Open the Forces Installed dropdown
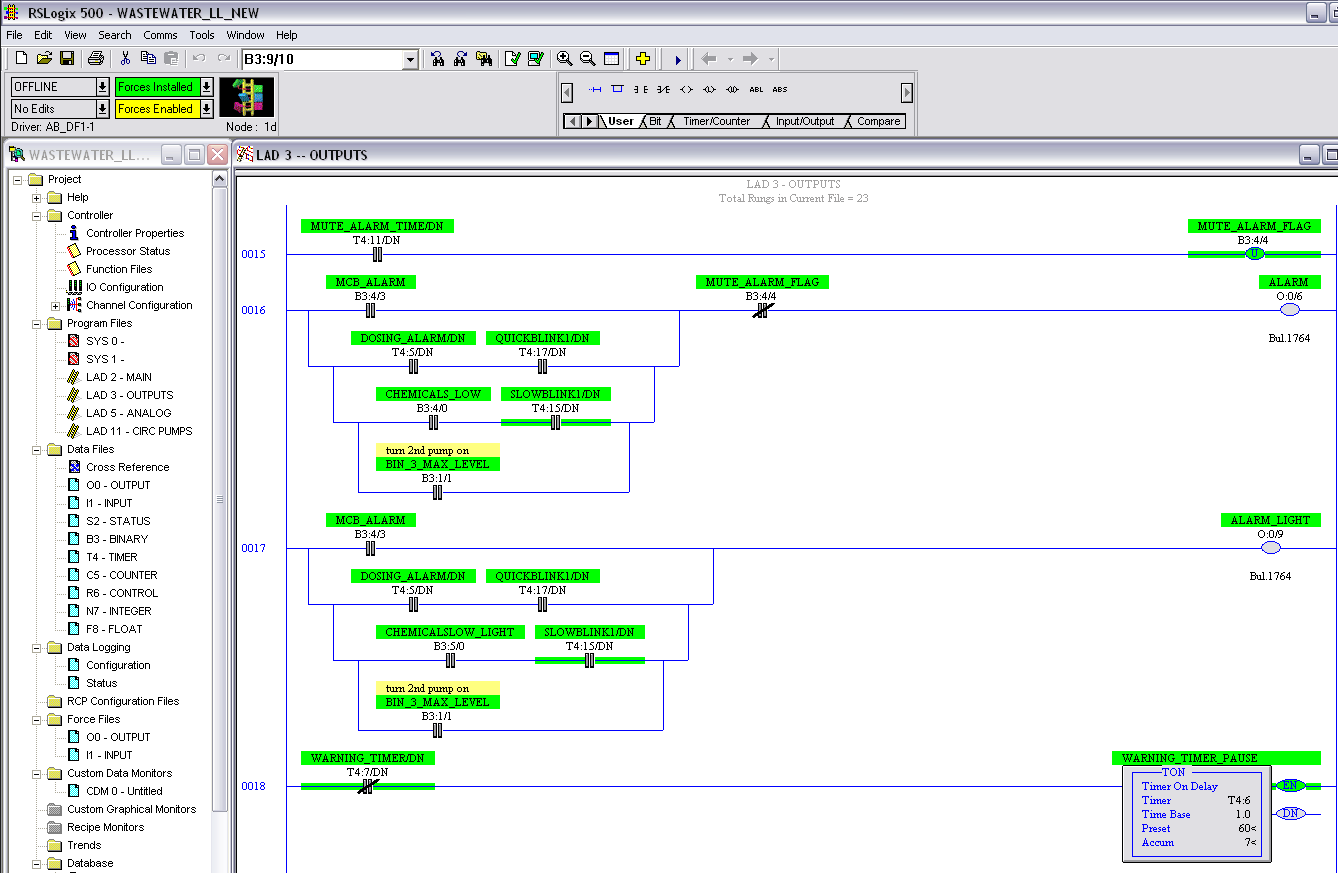The image size is (1338, 873). [206, 87]
